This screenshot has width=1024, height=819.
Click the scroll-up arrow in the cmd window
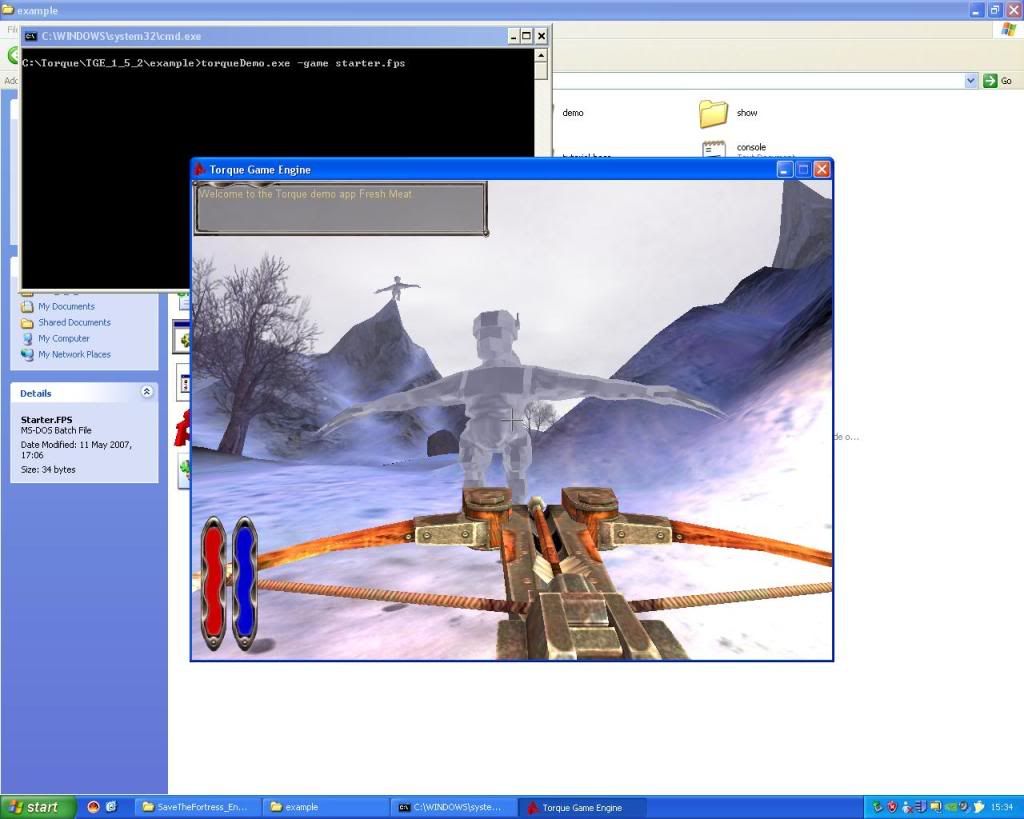click(541, 56)
